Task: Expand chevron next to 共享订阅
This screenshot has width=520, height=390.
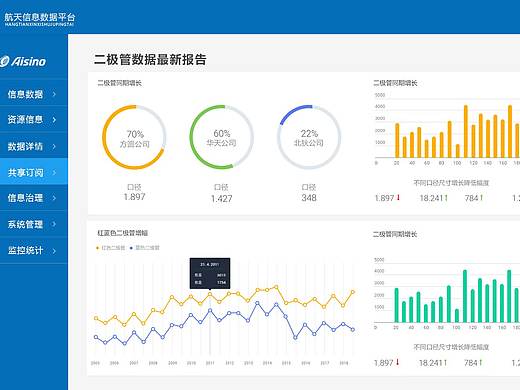Action: tap(54, 172)
